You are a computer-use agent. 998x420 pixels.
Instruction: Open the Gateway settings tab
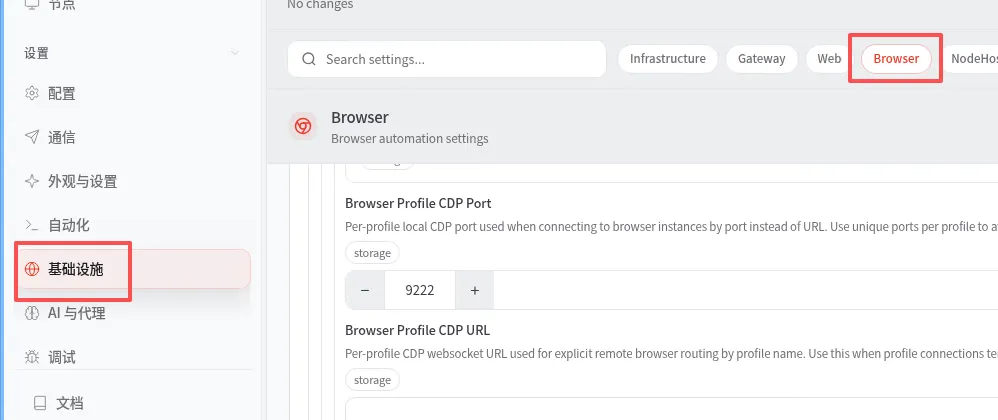pyautogui.click(x=761, y=59)
